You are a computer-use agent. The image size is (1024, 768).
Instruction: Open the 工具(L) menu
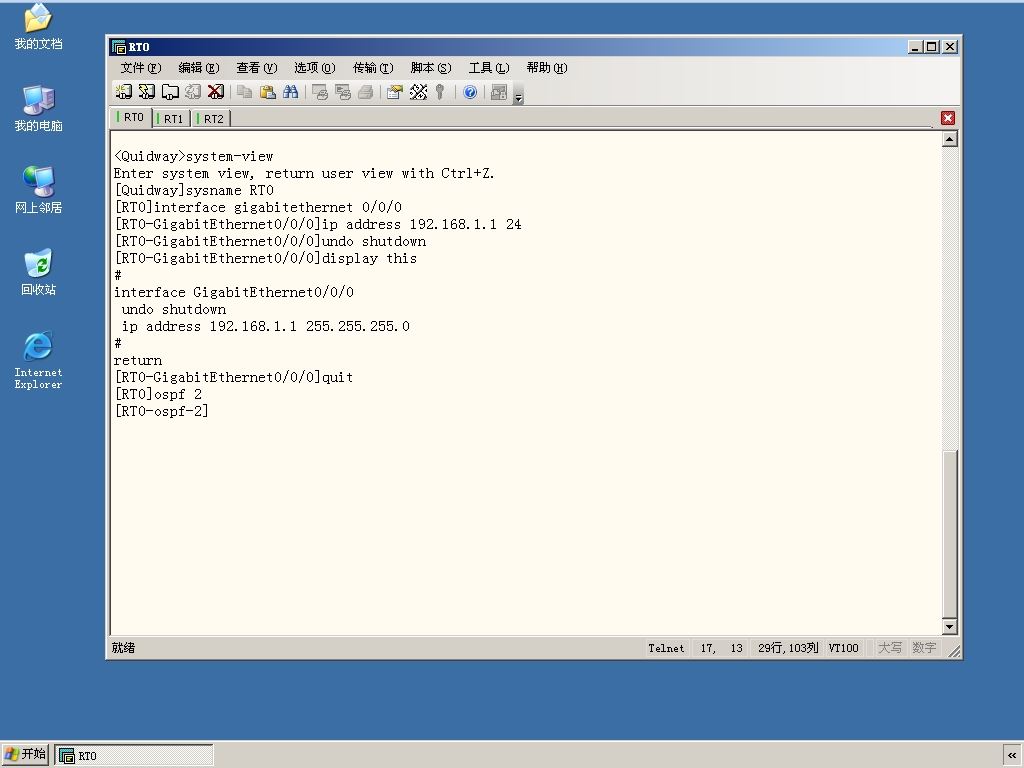[488, 68]
